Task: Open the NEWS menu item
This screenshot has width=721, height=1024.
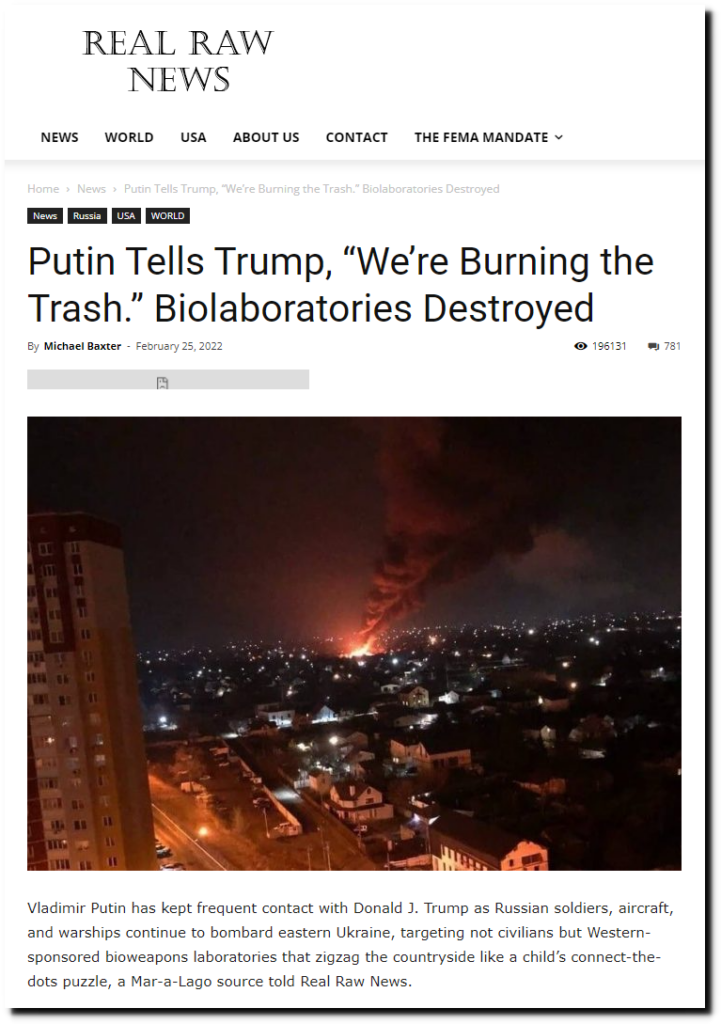Action: [x=59, y=137]
